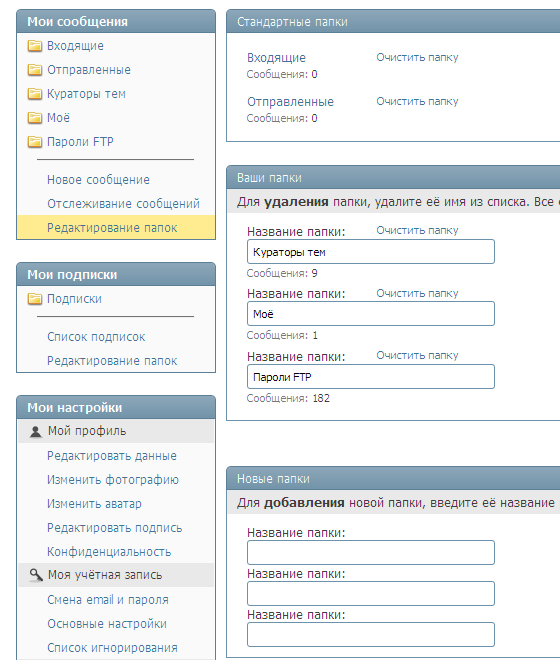The width and height of the screenshot is (560, 660).
Task: Clear the standard Отправленные folder
Action: 417,101
